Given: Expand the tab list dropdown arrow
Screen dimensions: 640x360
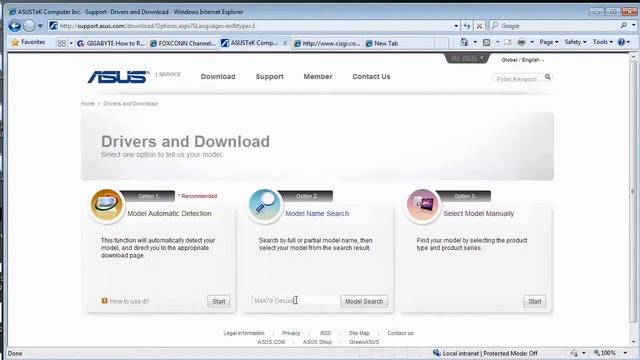Looking at the screenshot, I should (71, 43).
